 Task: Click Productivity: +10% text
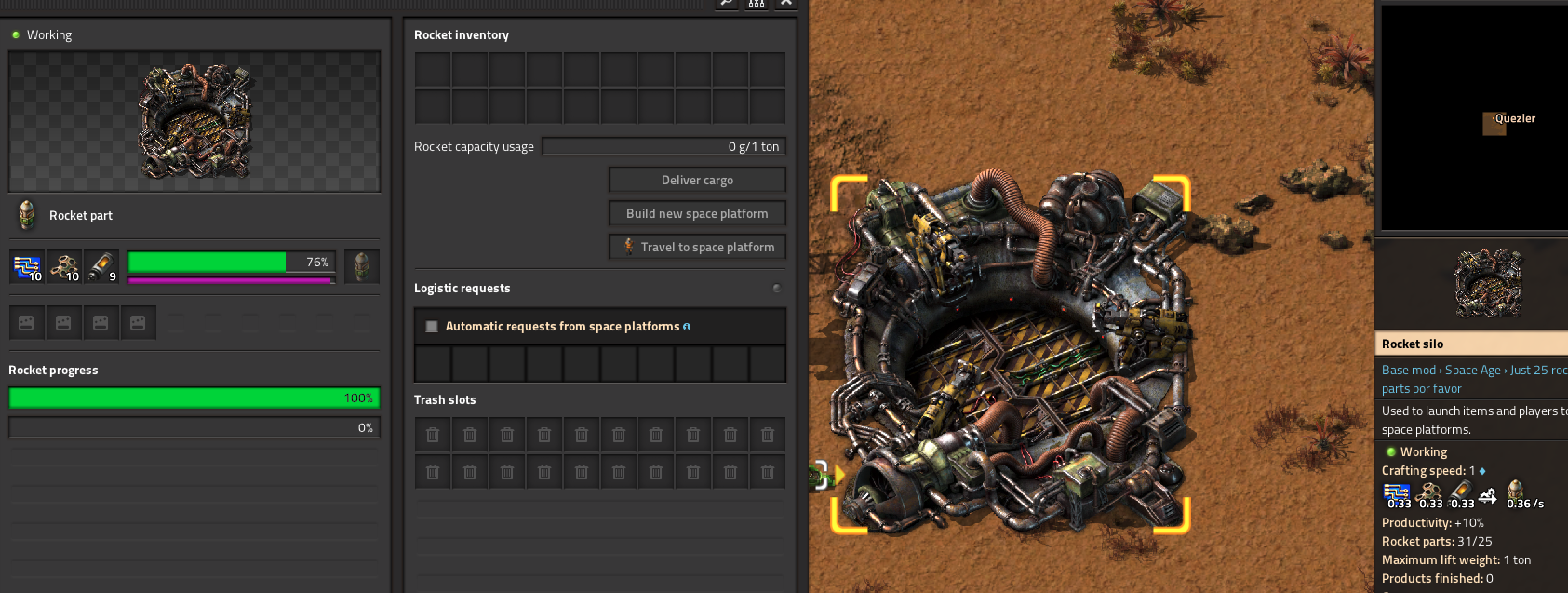coord(1433,522)
